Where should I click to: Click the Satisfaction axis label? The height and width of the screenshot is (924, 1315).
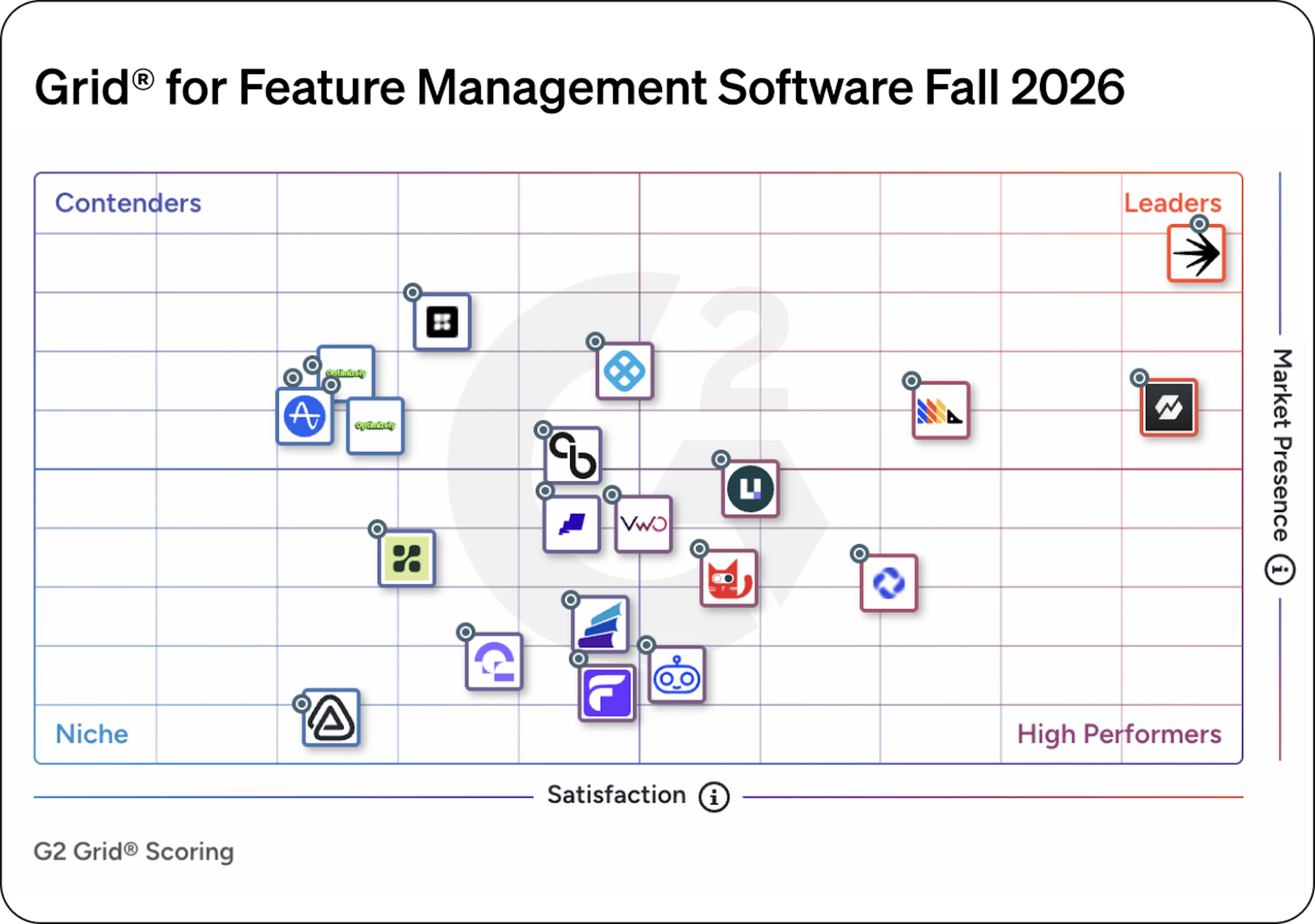click(616, 795)
